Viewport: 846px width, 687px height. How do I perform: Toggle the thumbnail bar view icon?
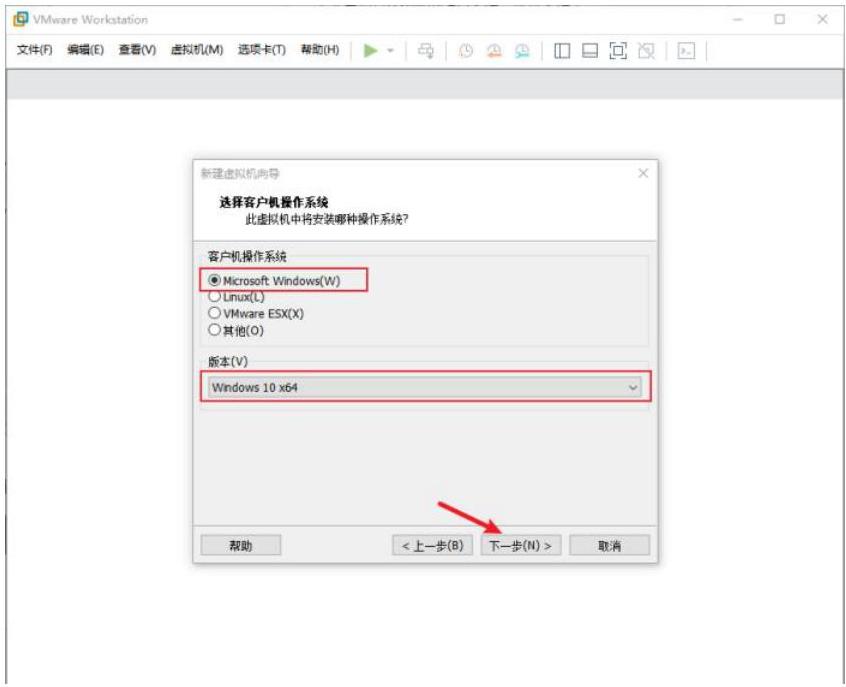pyautogui.click(x=590, y=51)
